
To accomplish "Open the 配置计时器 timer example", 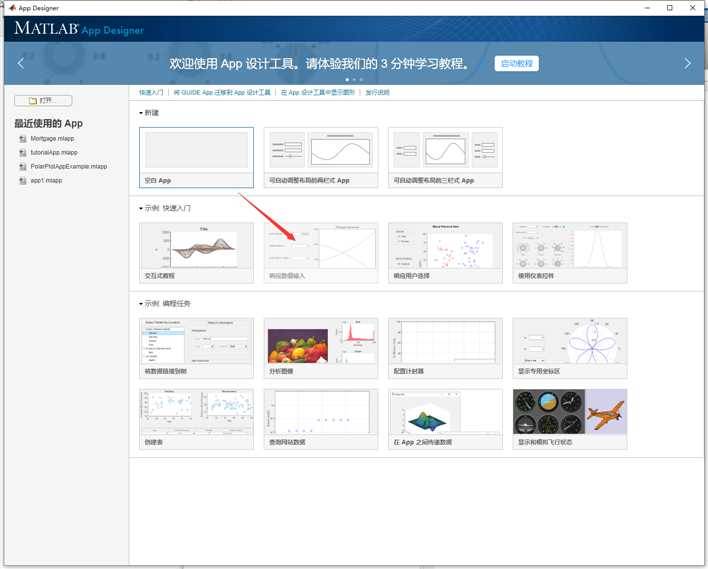I will 445,348.
